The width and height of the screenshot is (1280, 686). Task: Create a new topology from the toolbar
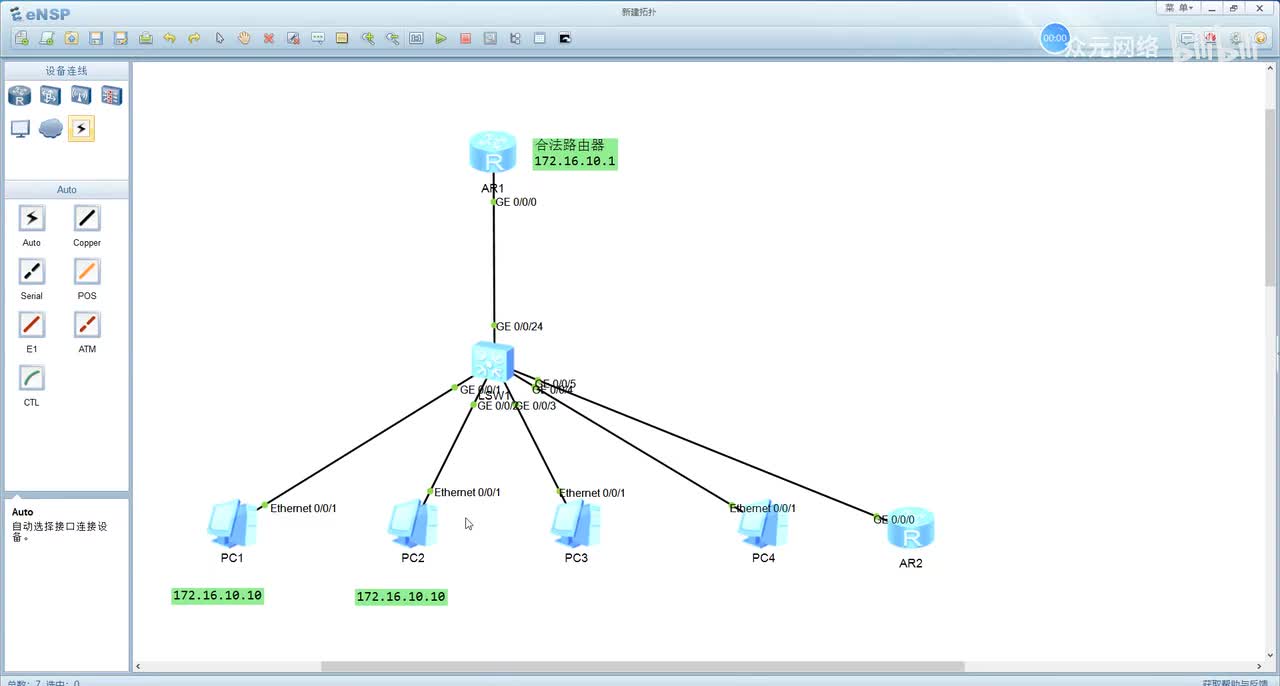pyautogui.click(x=22, y=38)
